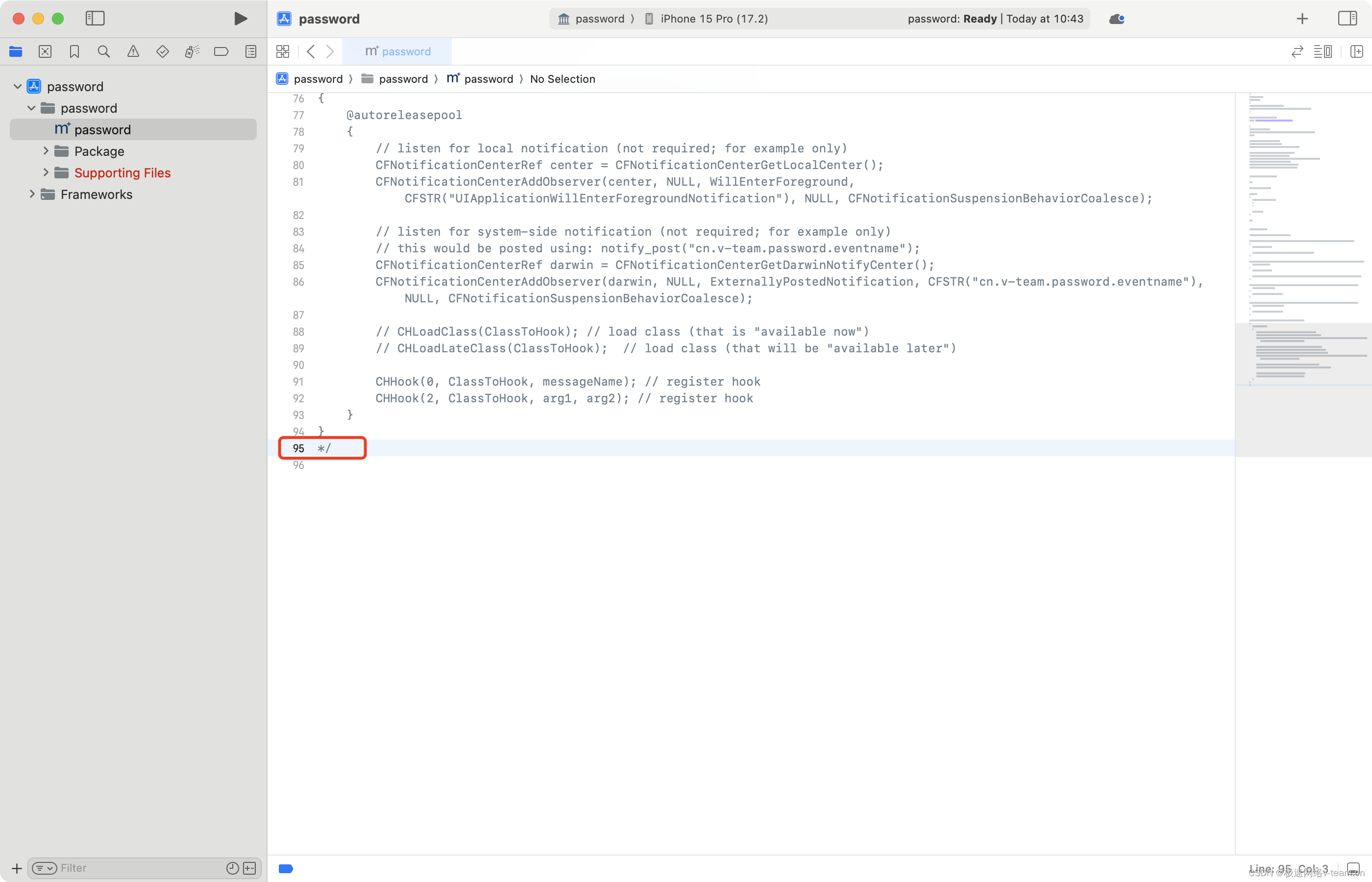This screenshot has height=882, width=1372.
Task: Click the add library plus button
Action: [1302, 19]
